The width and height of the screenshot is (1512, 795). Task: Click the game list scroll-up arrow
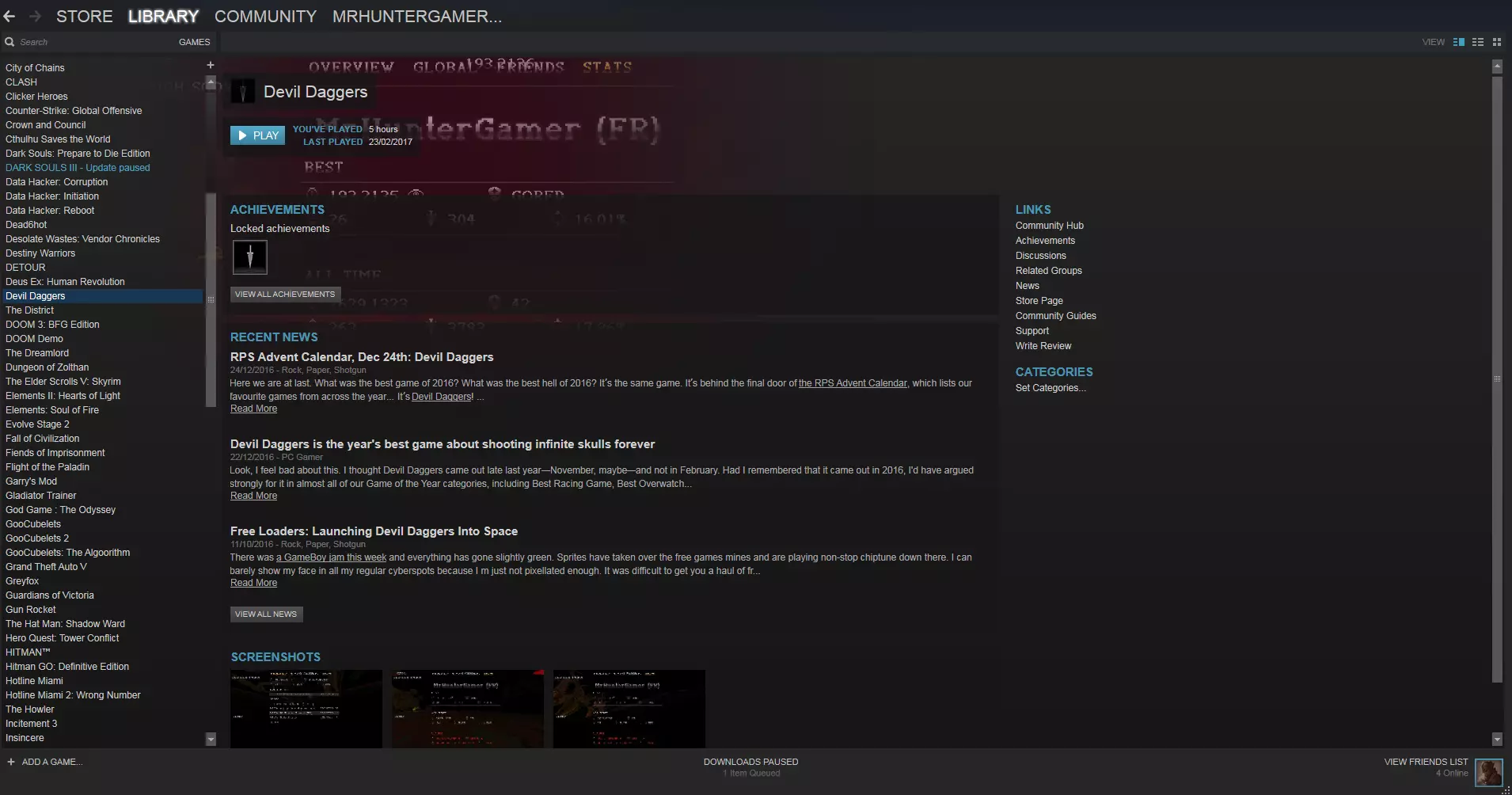211,82
